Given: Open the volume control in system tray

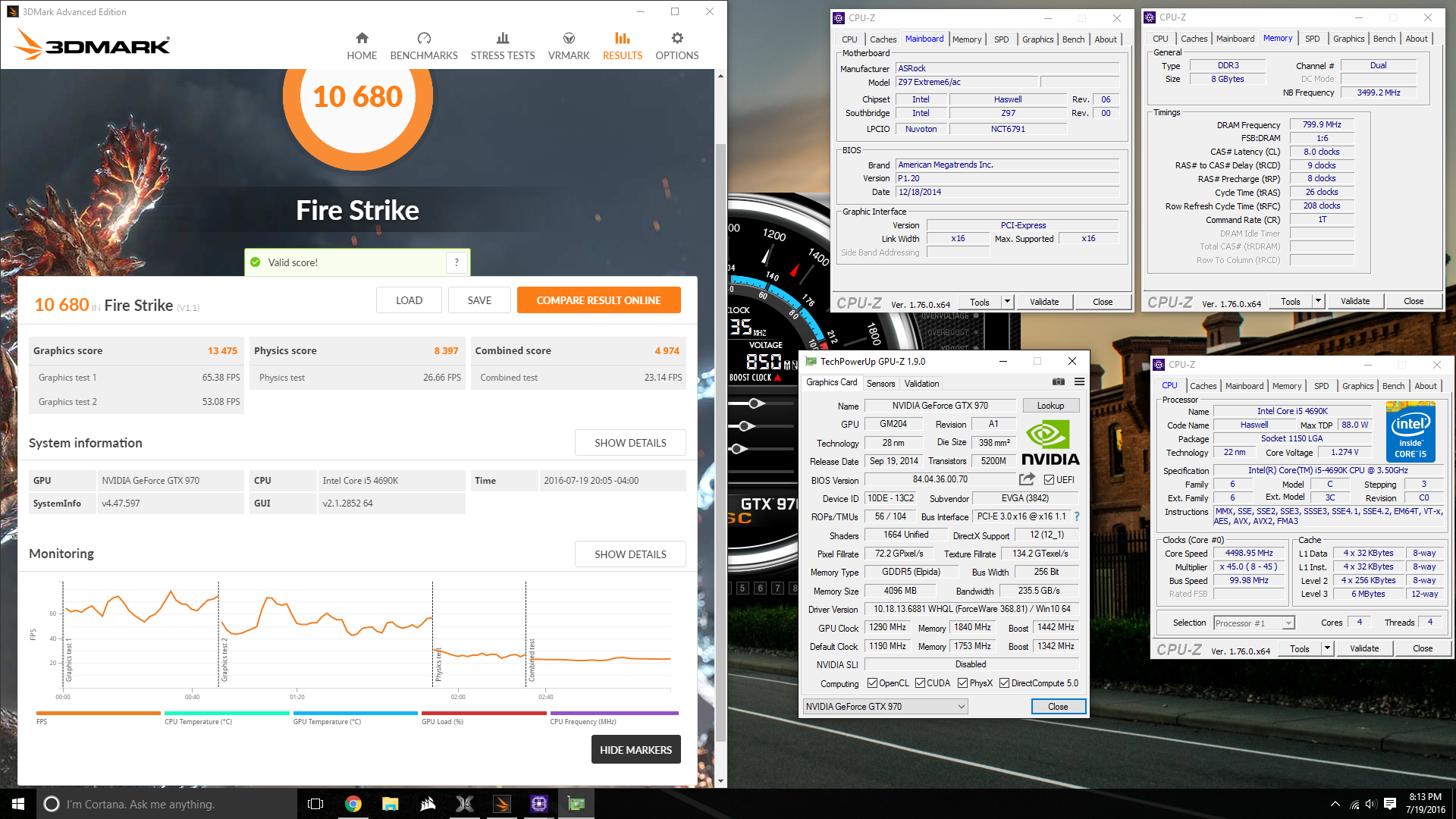Looking at the screenshot, I should (x=1371, y=804).
